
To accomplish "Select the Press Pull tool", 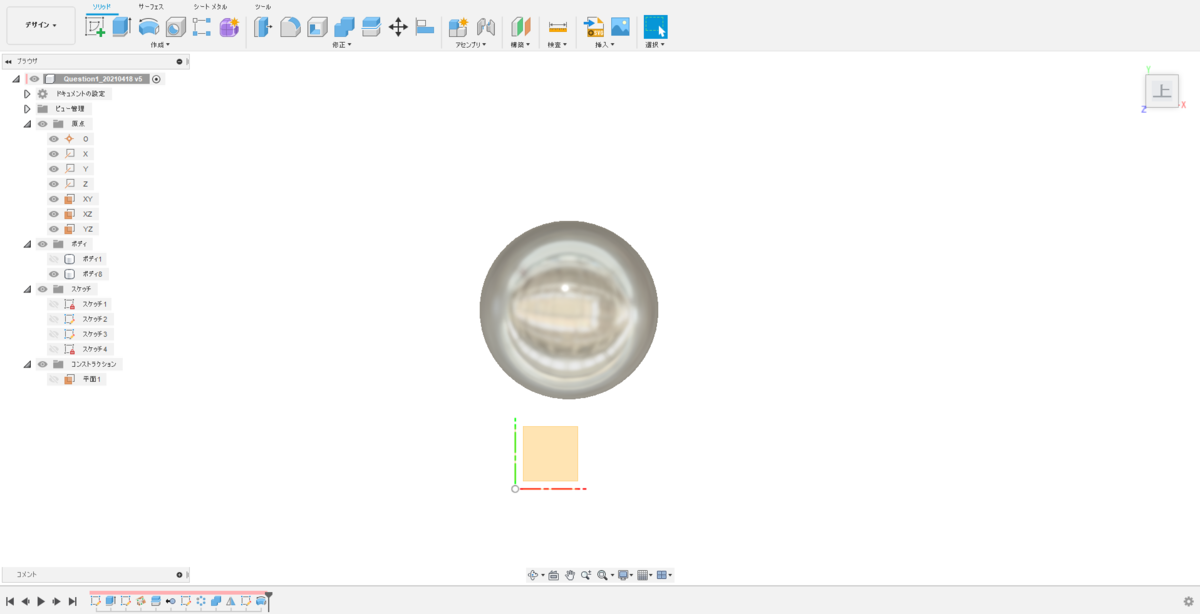I will tap(263, 27).
